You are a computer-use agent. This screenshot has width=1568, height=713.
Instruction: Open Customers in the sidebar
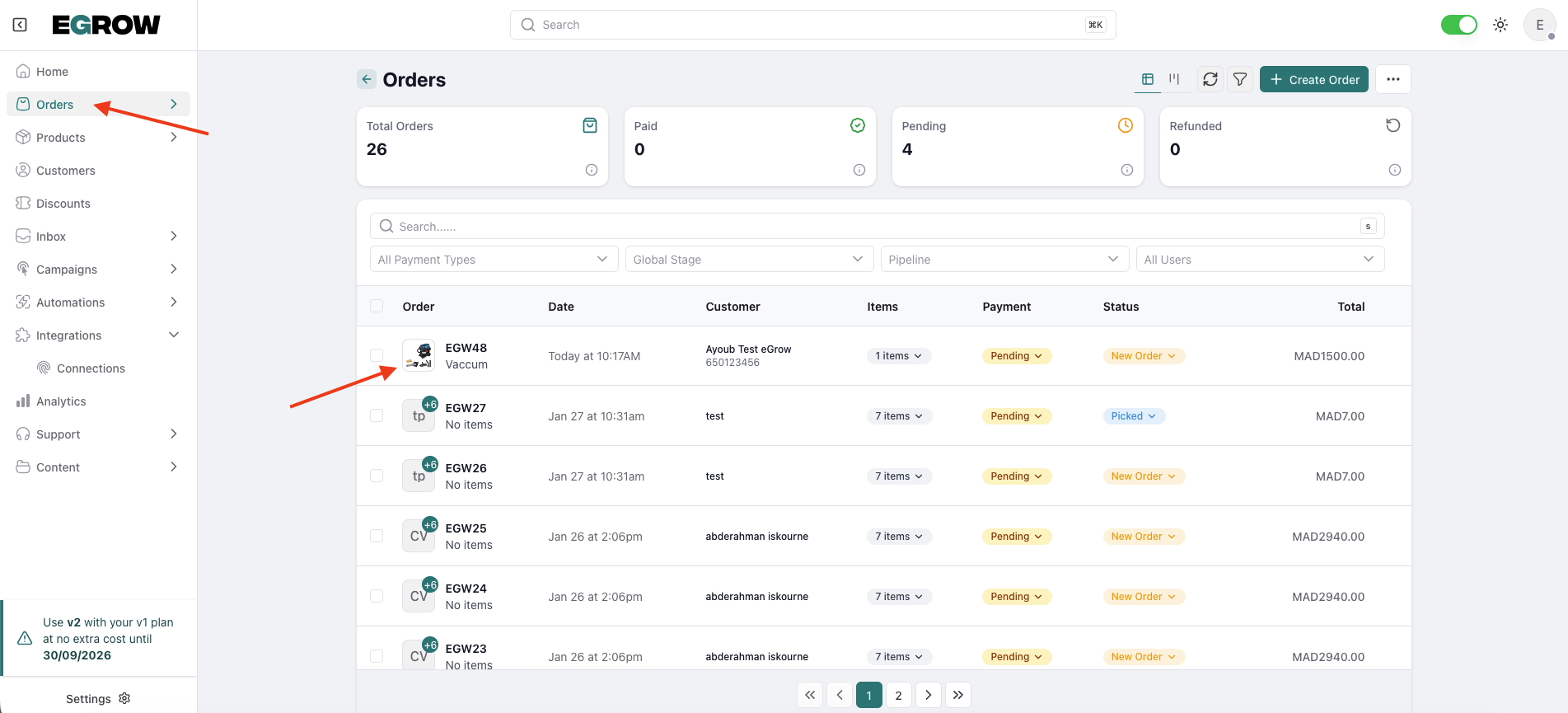(66, 171)
